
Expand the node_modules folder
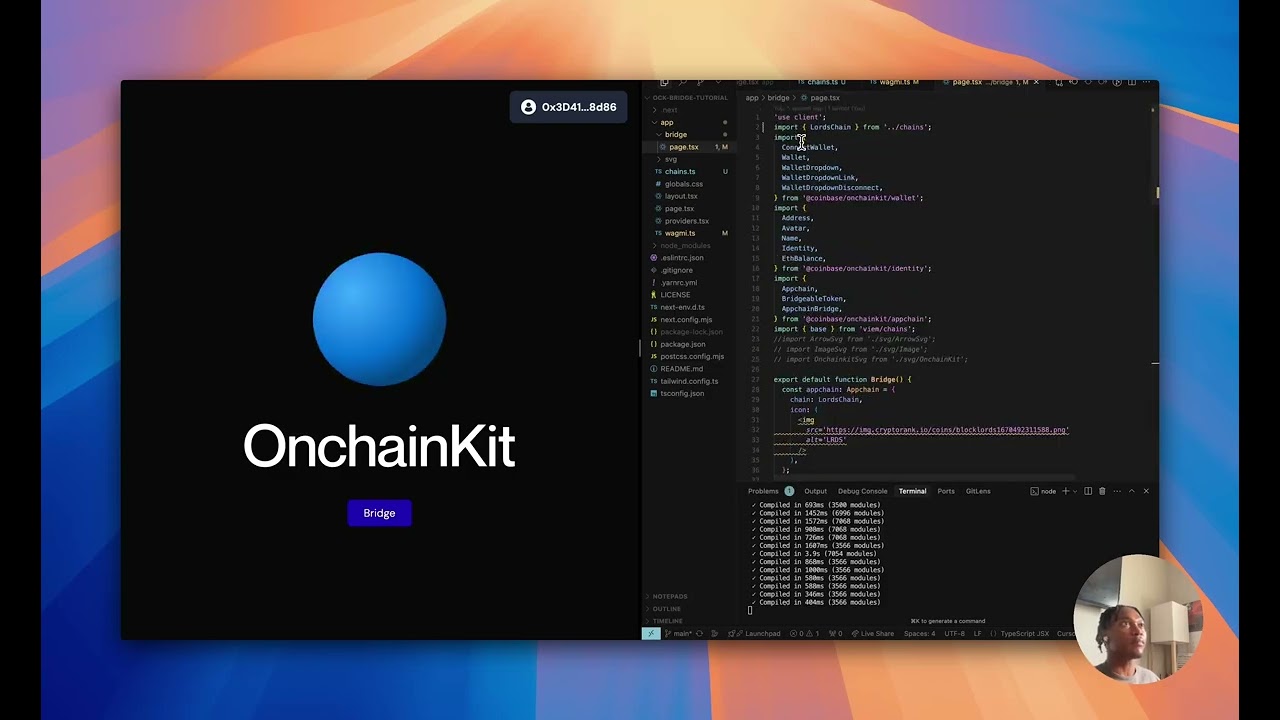coord(685,245)
